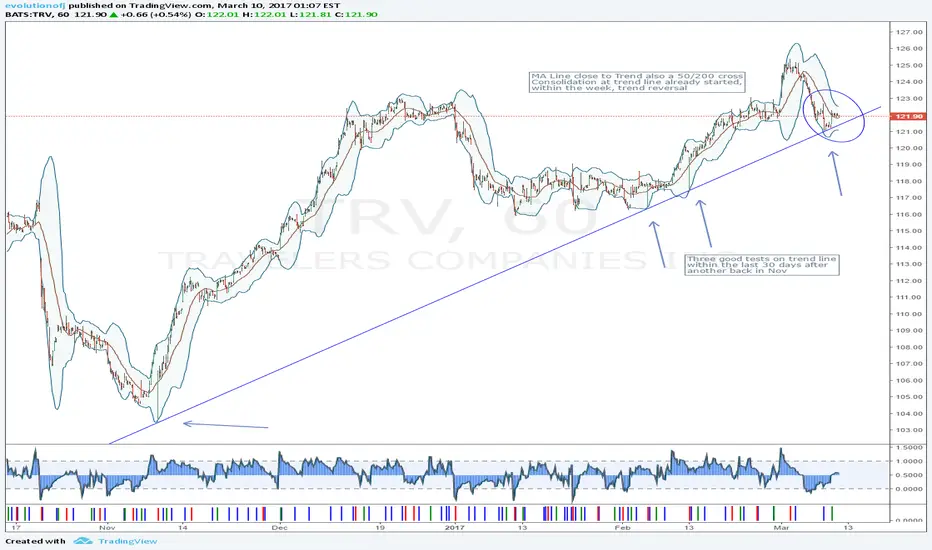Open the TradingView link in the footer

tap(128, 541)
